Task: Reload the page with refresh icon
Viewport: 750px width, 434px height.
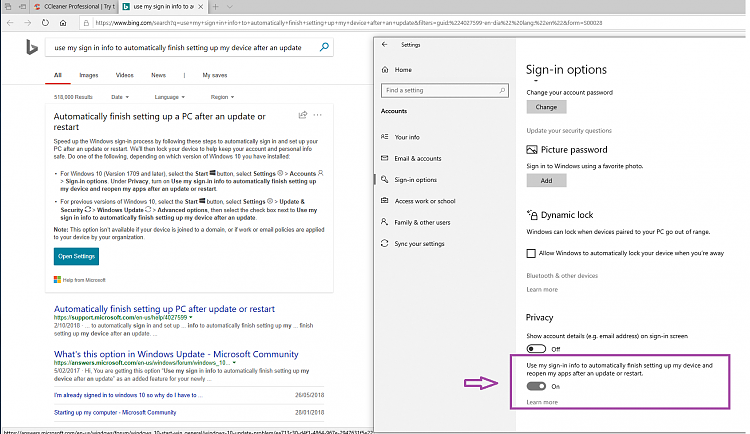Action: coord(45,22)
